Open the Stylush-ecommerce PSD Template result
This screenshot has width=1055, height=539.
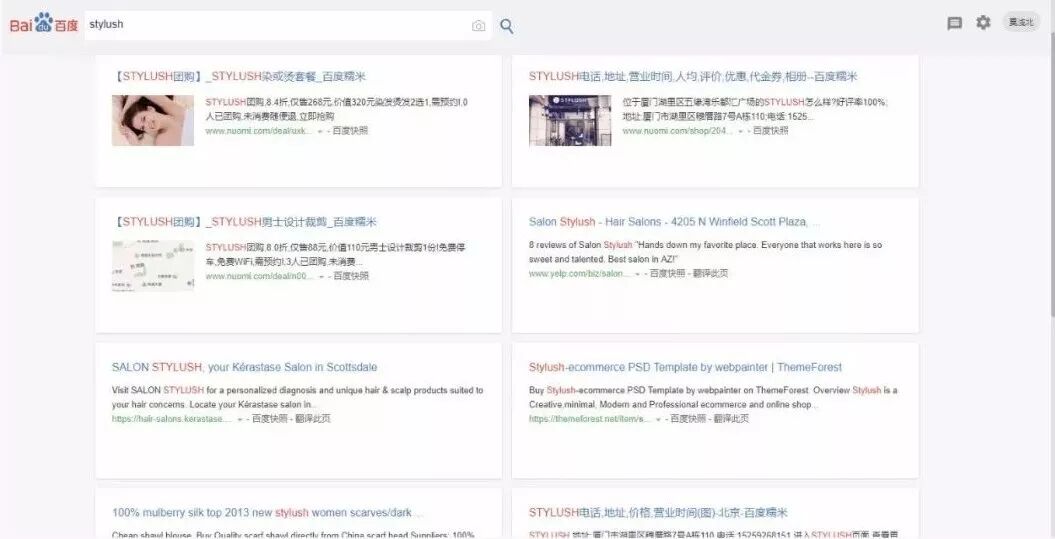[x=685, y=367]
